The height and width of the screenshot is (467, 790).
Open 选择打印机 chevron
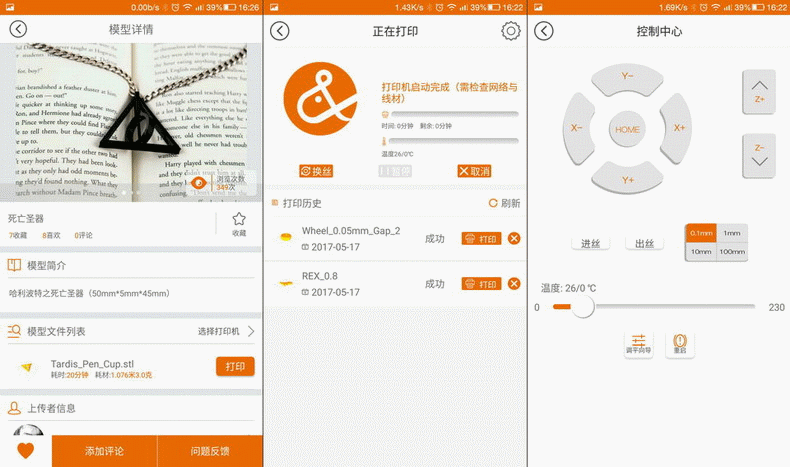251,331
